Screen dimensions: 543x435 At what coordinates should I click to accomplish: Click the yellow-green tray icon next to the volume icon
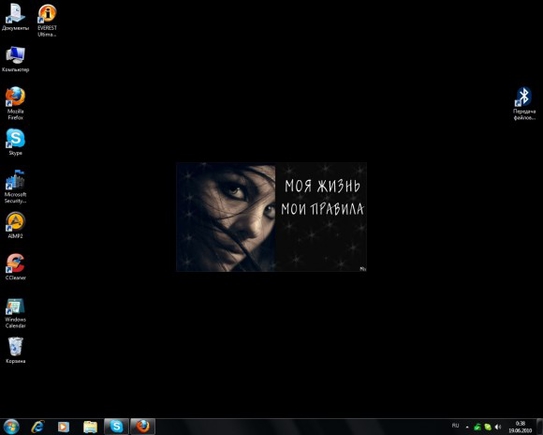488,427
